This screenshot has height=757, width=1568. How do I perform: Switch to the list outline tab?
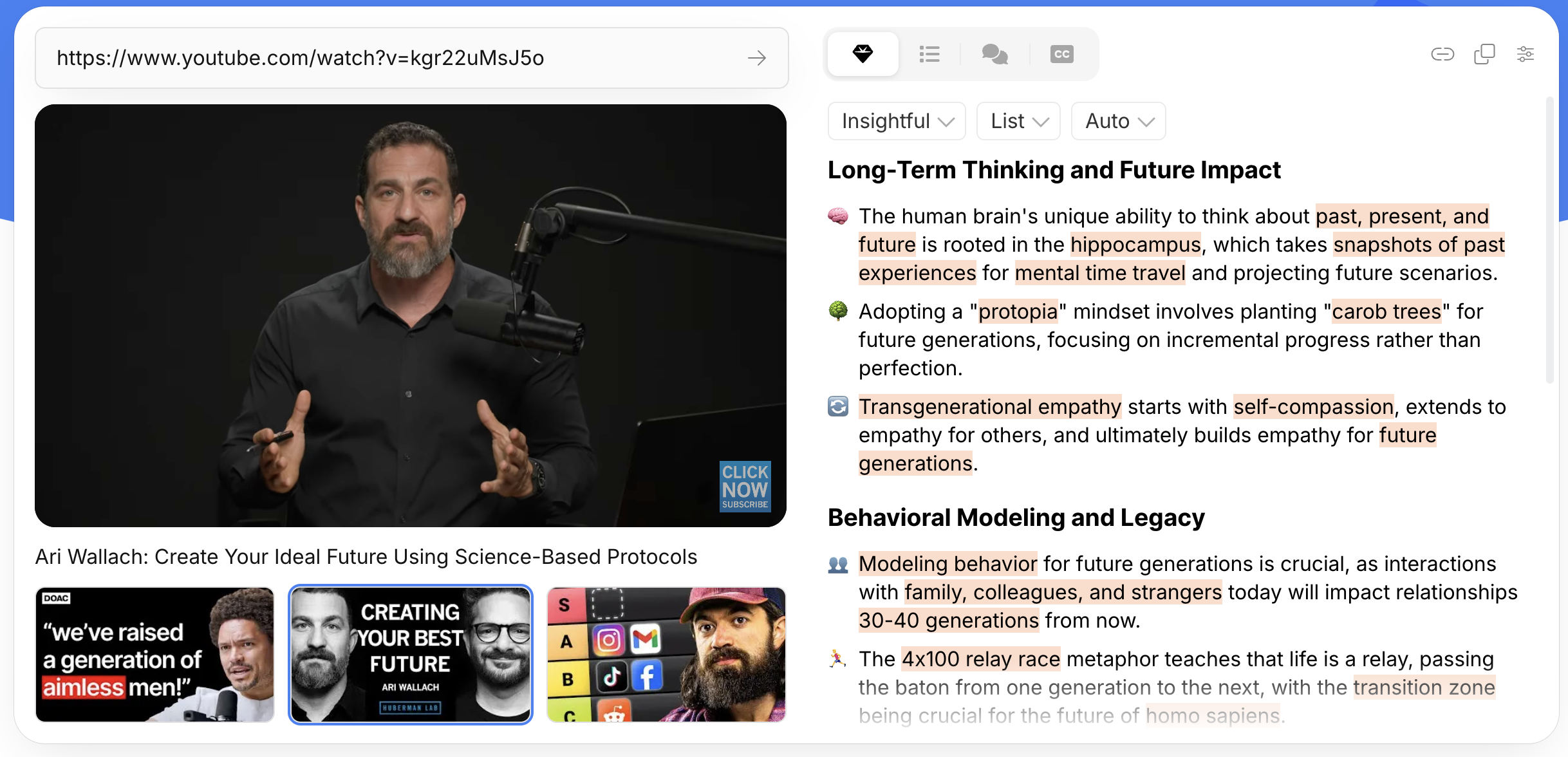929,54
